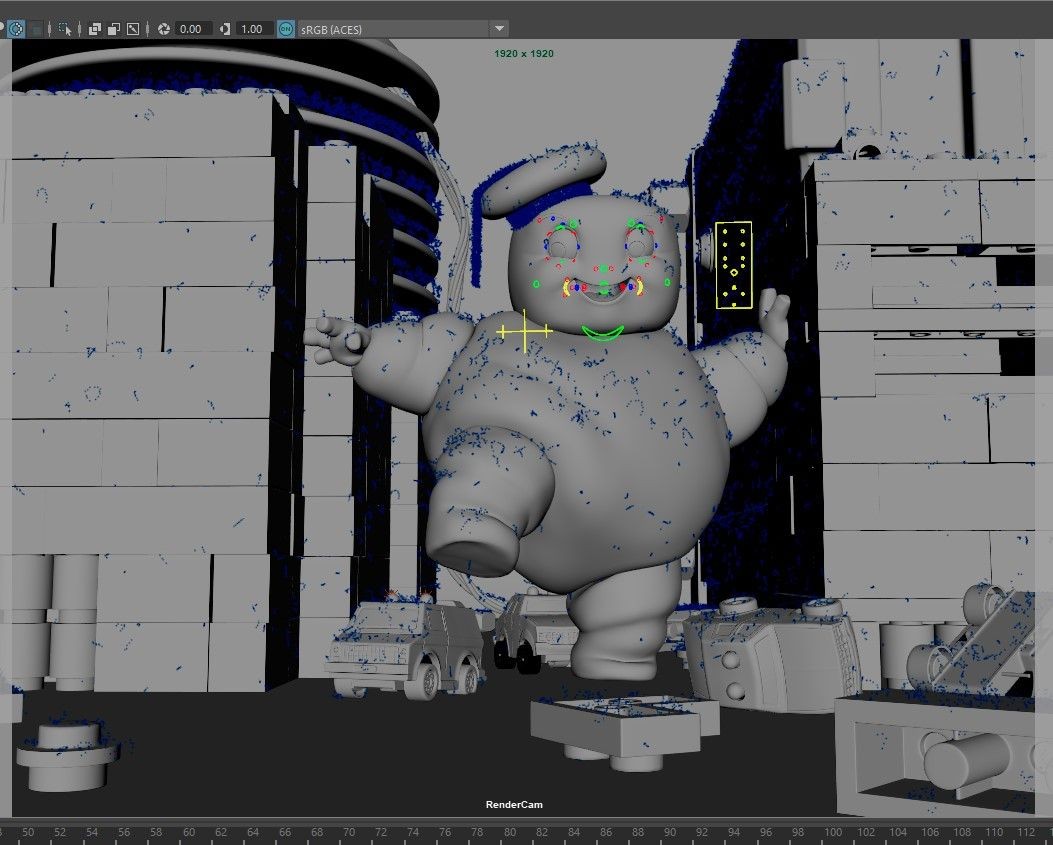Toggle X-ray active components icon
1053x845 pixels.
[x=114, y=29]
